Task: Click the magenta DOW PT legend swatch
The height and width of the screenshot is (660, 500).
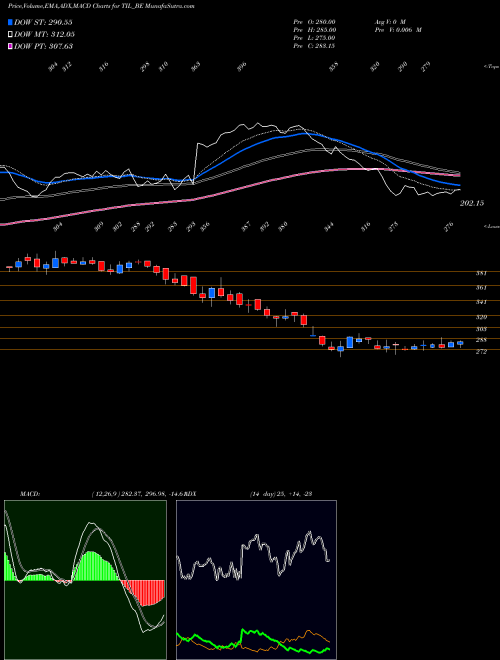Action: pos(10,46)
